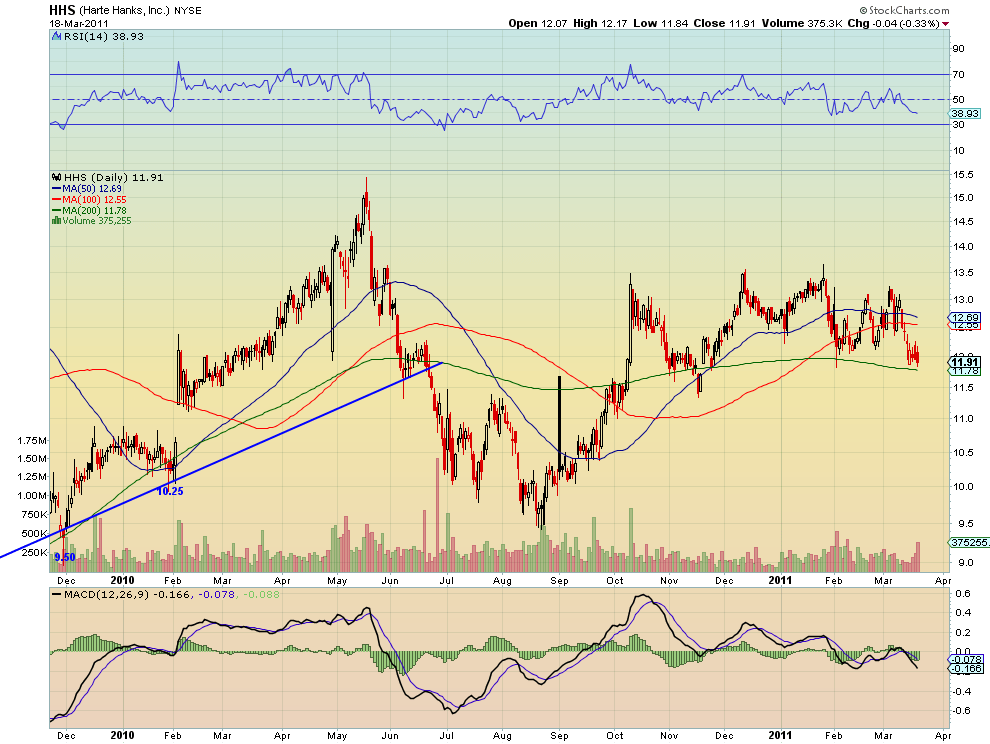Click the 1.75M volume axis label
The image size is (990, 744).
click(x=32, y=440)
